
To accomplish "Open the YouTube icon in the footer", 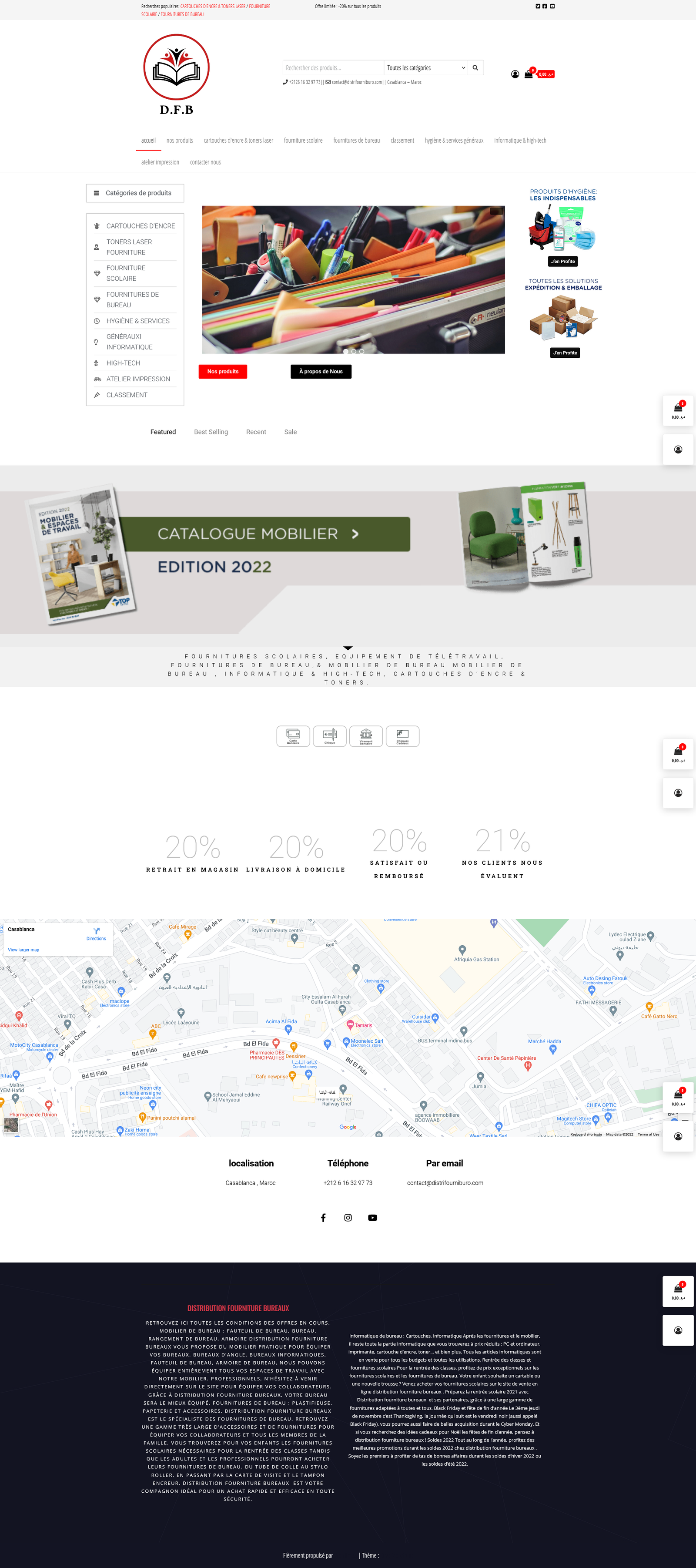I will click(x=372, y=1217).
